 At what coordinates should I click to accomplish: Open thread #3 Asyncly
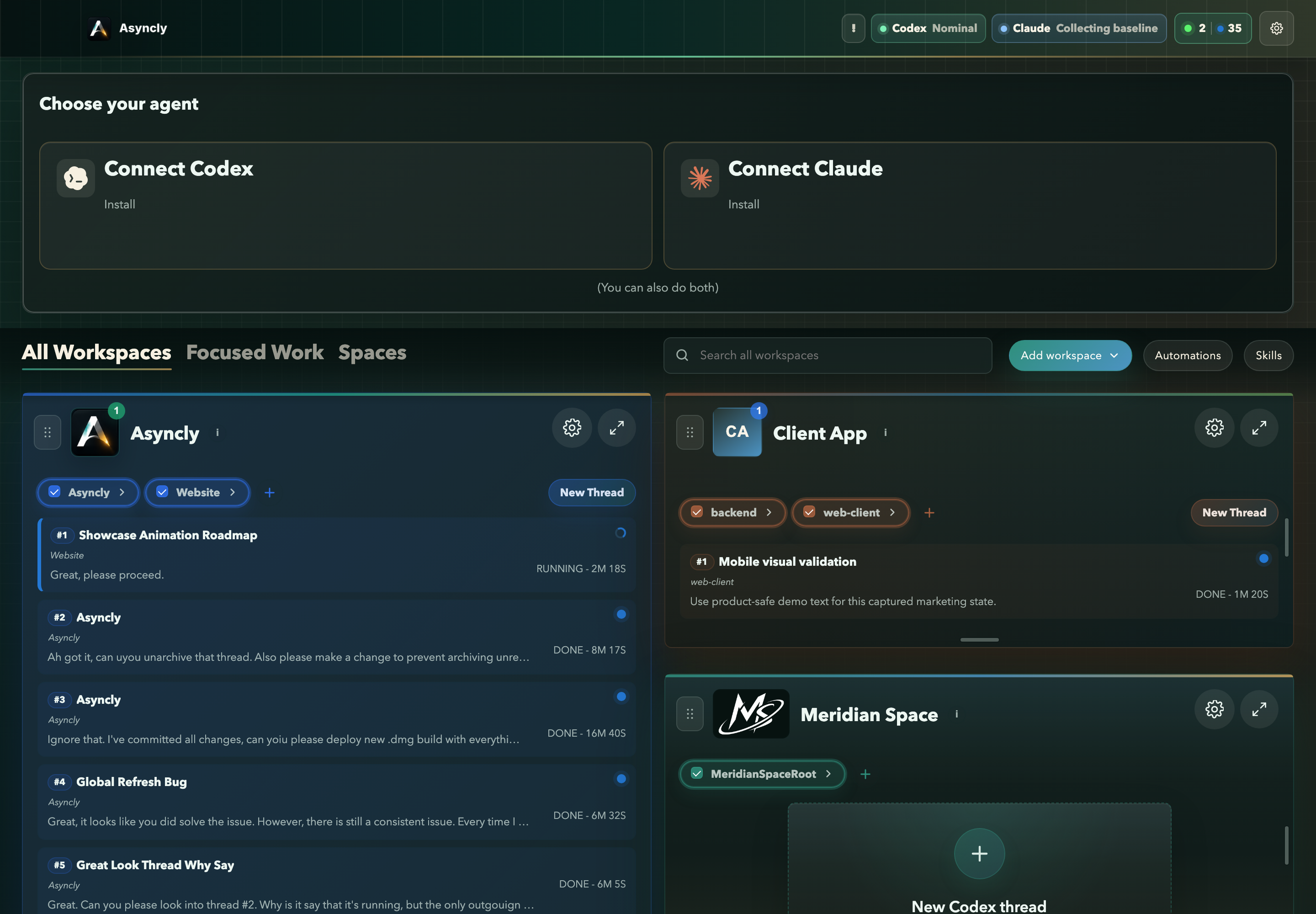point(337,719)
